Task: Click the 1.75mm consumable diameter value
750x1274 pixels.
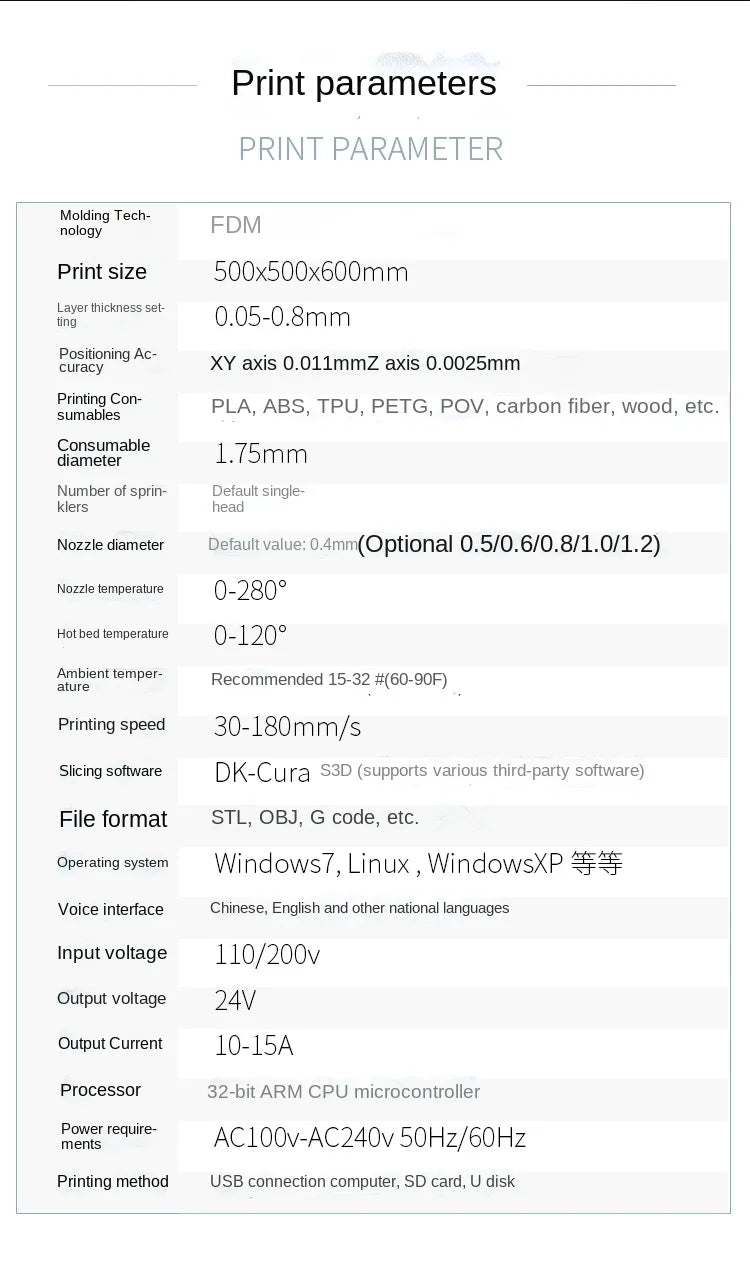Action: pyautogui.click(x=260, y=454)
